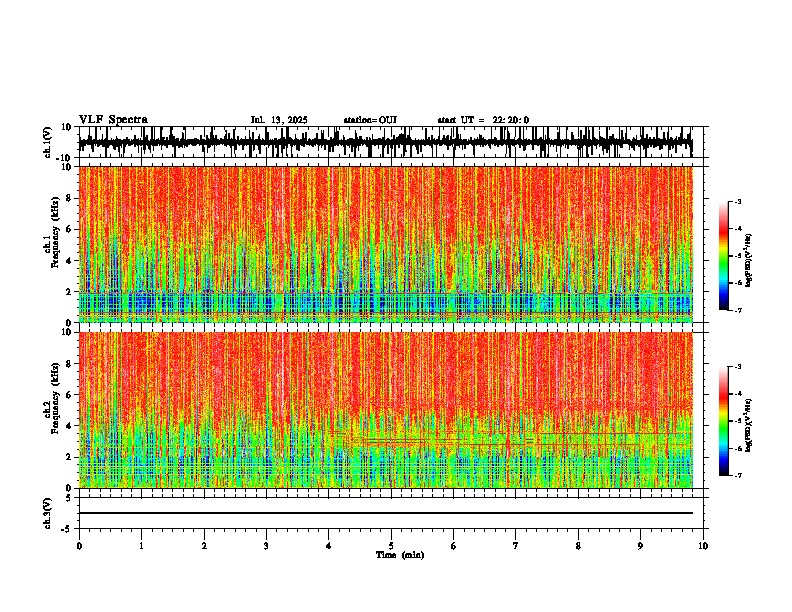The width and height of the screenshot is (792, 612).
Task: Click the ch.2 colorbar 'log(PSD)(V²/Hz)' label
Action: (749, 425)
